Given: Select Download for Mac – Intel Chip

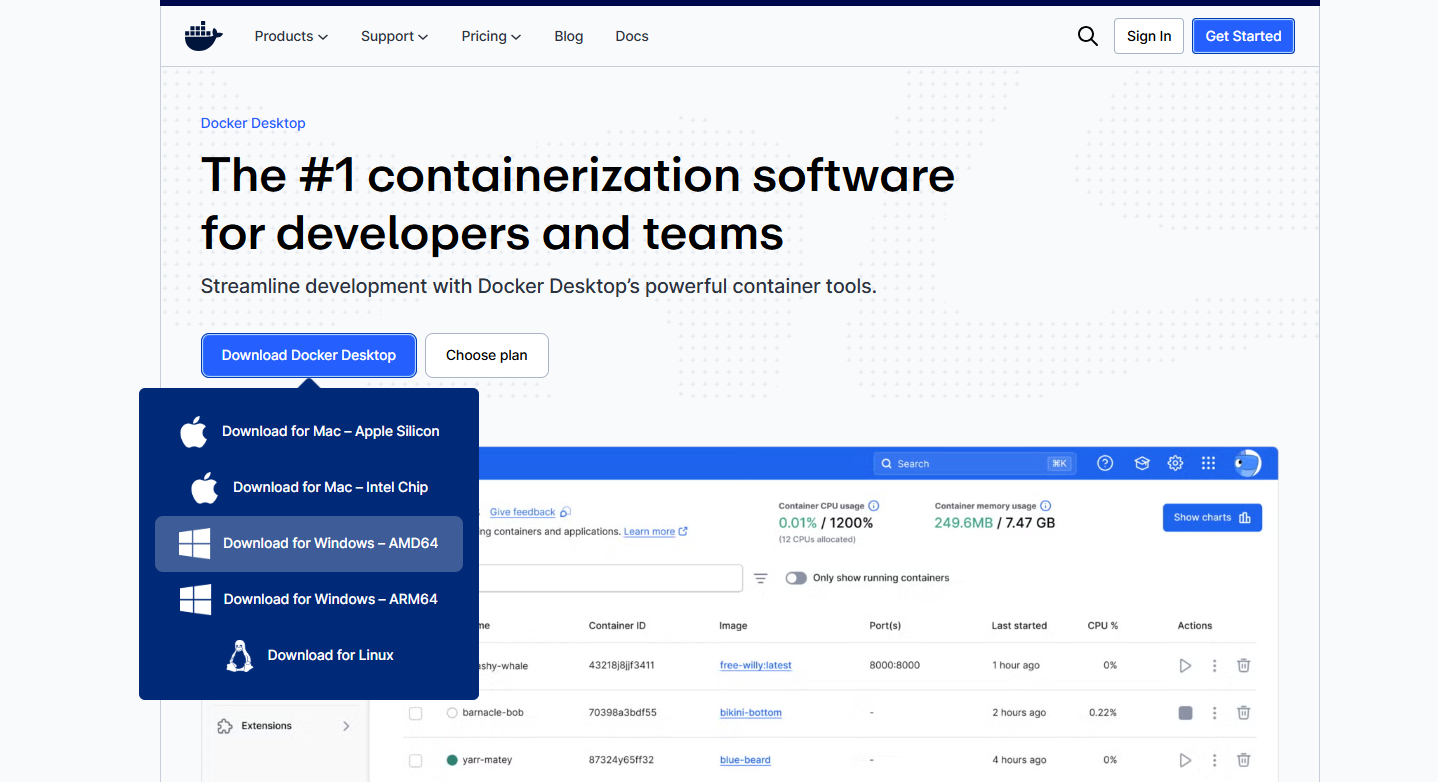Looking at the screenshot, I should 309,488.
